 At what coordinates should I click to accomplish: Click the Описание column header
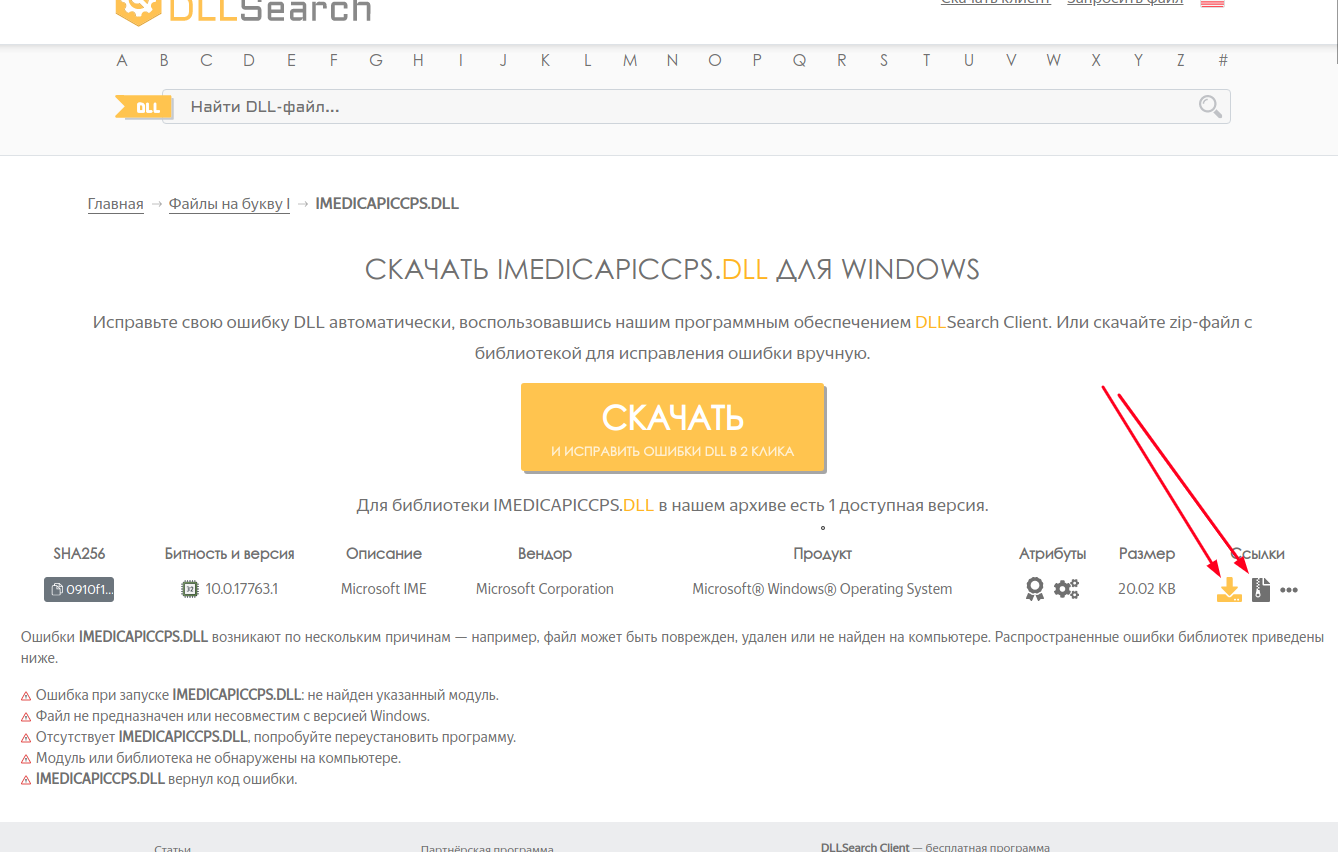point(384,553)
